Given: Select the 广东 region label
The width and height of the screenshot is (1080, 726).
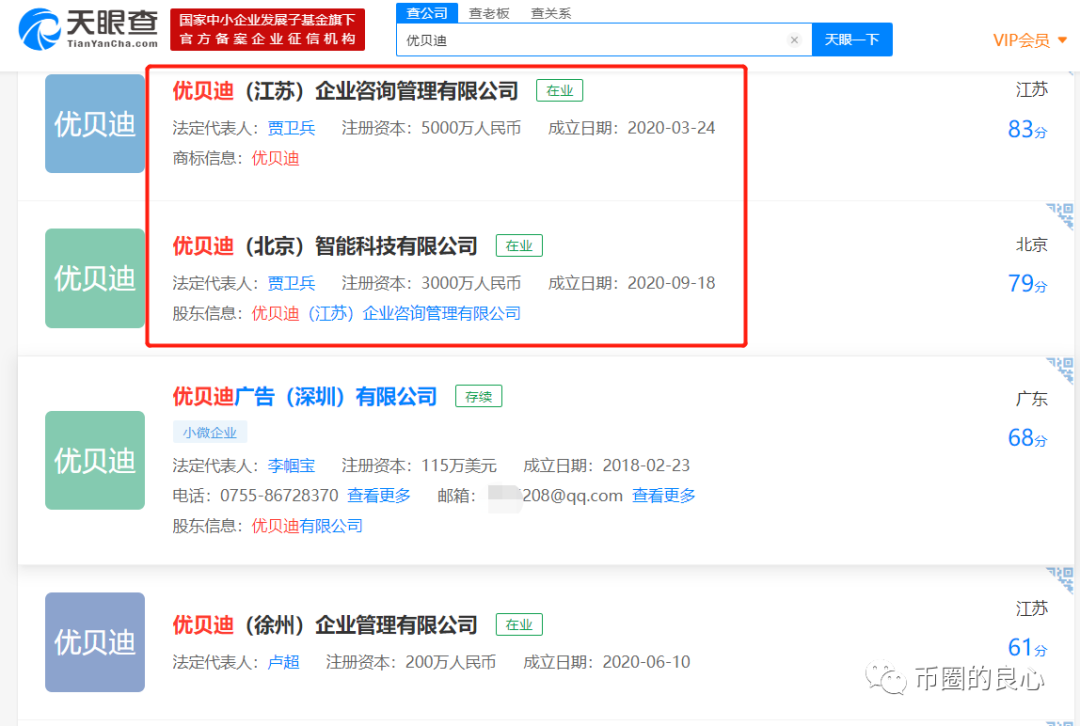Looking at the screenshot, I should click(x=1032, y=399).
